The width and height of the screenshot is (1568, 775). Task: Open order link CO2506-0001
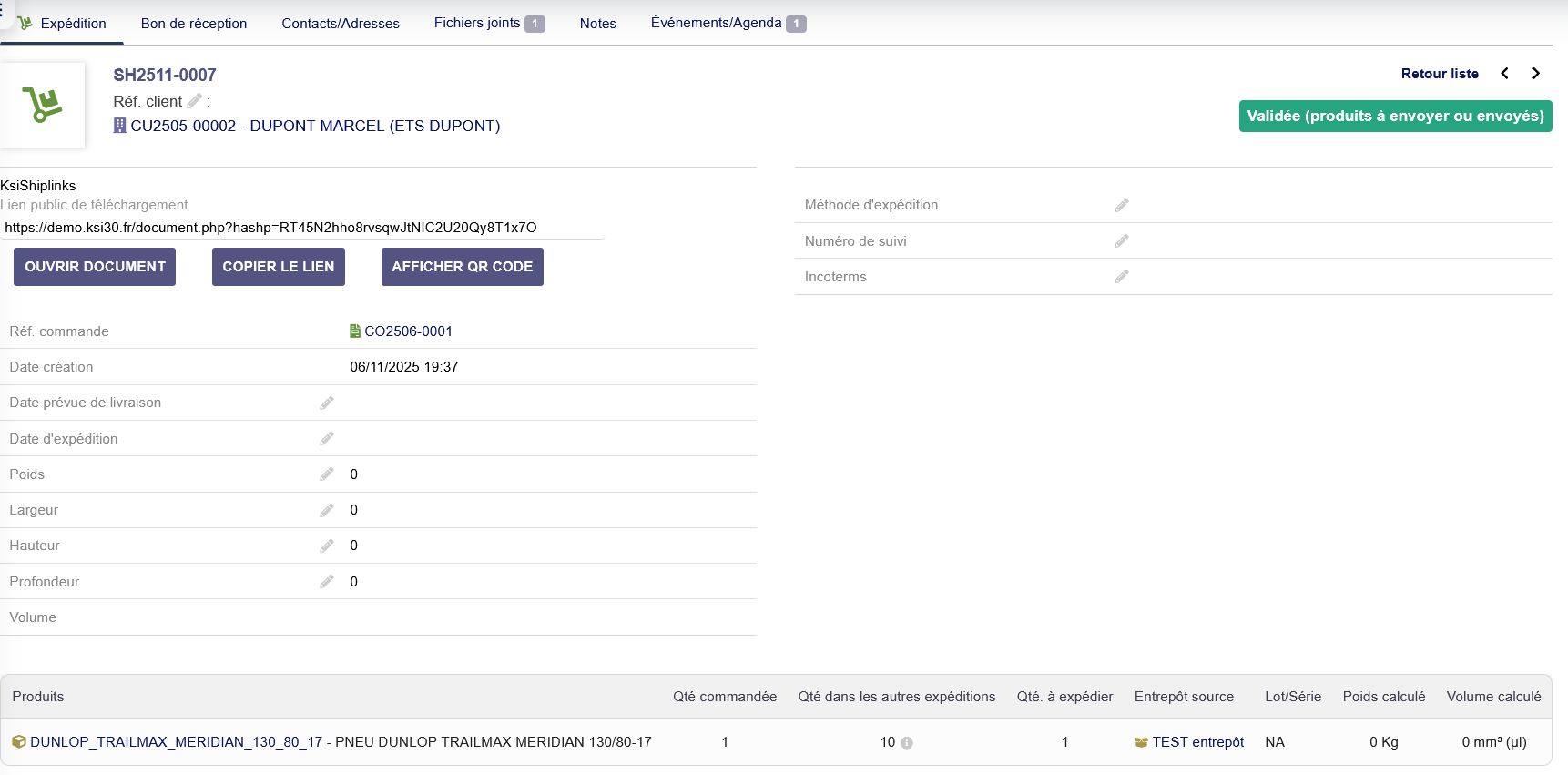tap(408, 331)
